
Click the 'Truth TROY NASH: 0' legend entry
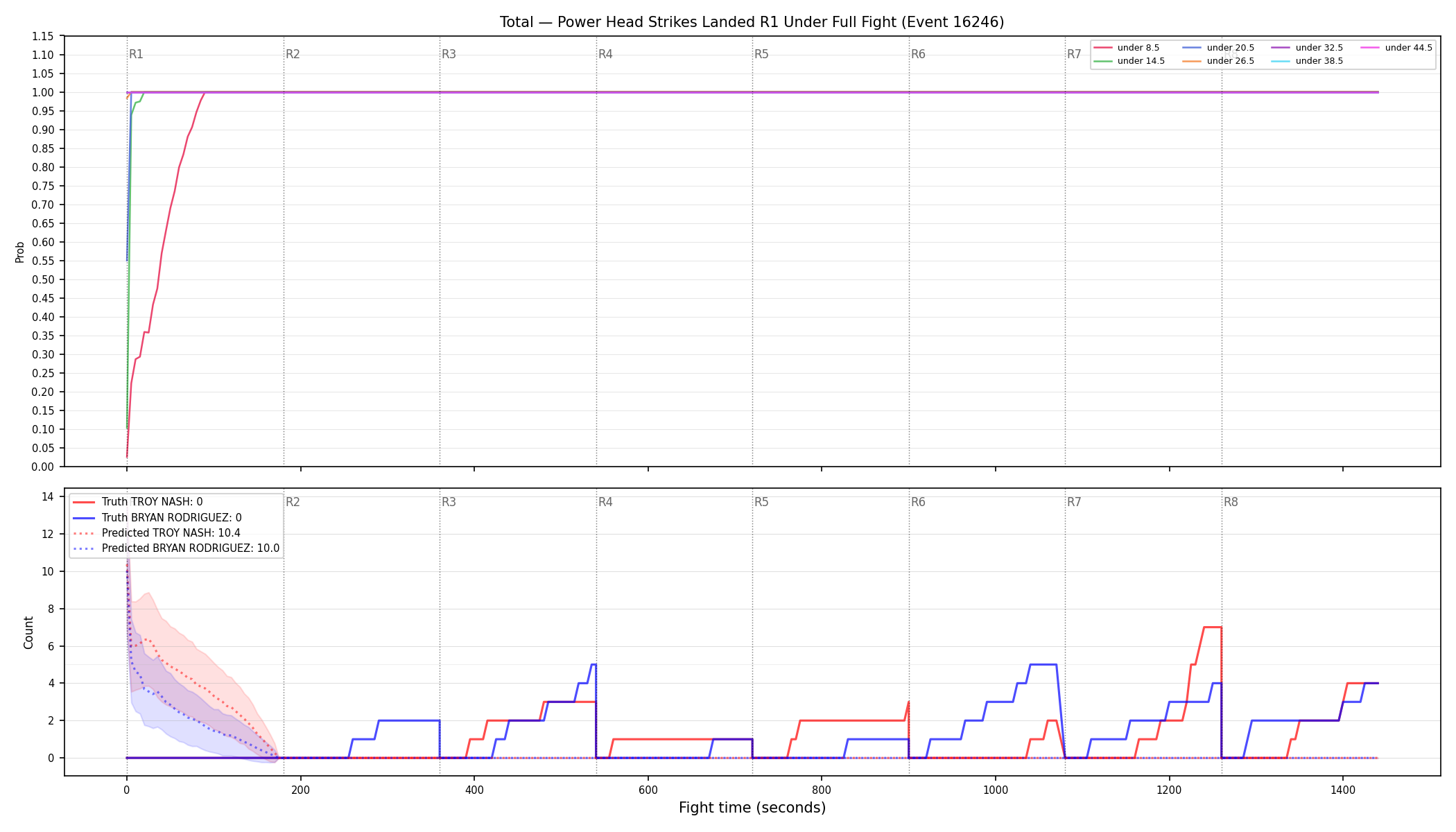[x=152, y=502]
